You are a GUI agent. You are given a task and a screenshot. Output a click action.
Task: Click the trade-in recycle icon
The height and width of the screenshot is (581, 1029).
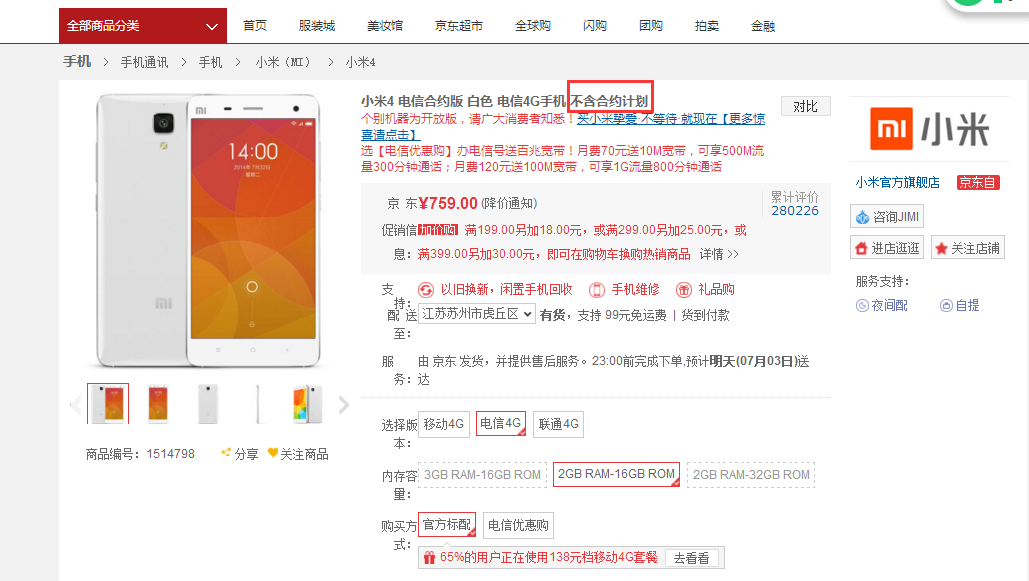tap(426, 290)
